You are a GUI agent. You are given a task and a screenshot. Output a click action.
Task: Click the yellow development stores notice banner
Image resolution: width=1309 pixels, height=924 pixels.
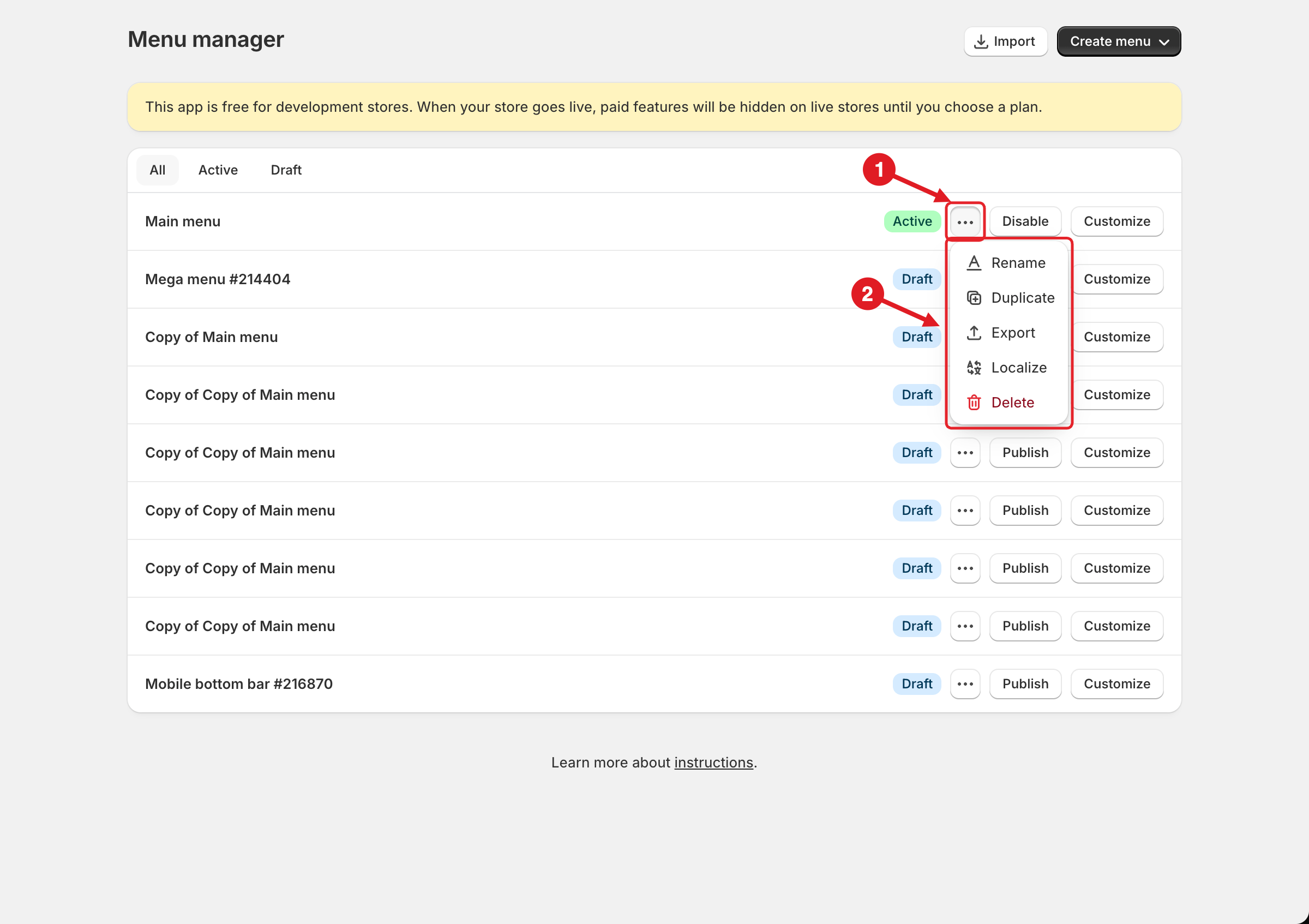[654, 107]
